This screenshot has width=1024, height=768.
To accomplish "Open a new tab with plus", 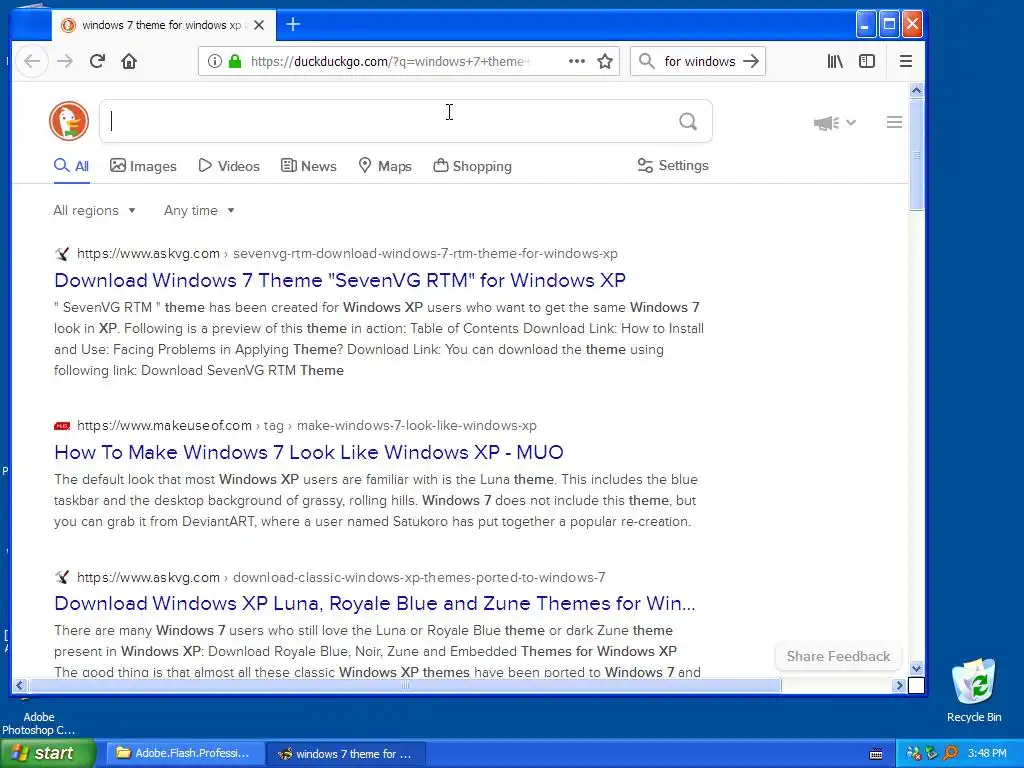I will [293, 25].
